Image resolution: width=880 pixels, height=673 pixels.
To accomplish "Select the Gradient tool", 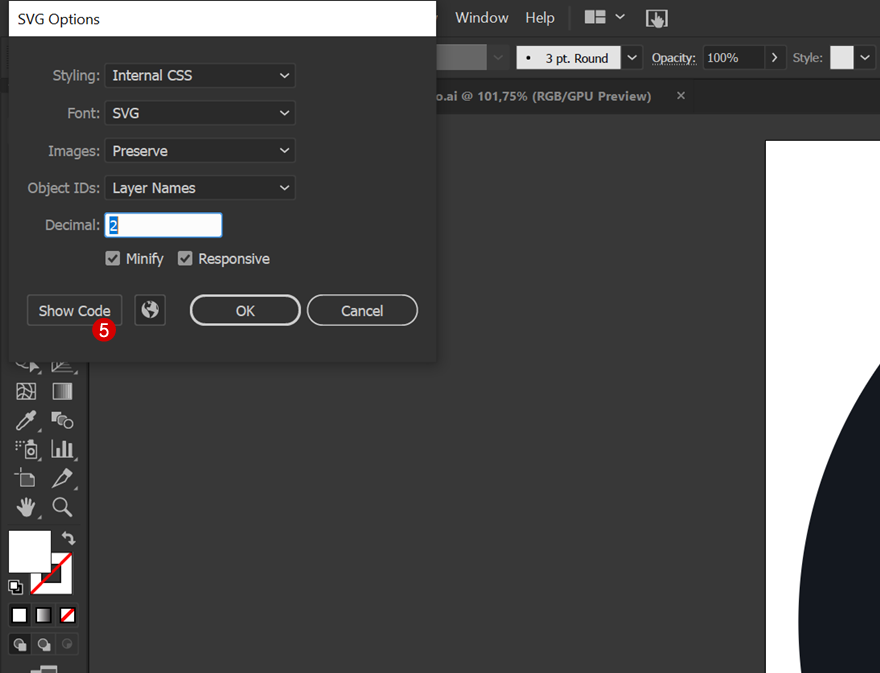I will [x=62, y=391].
